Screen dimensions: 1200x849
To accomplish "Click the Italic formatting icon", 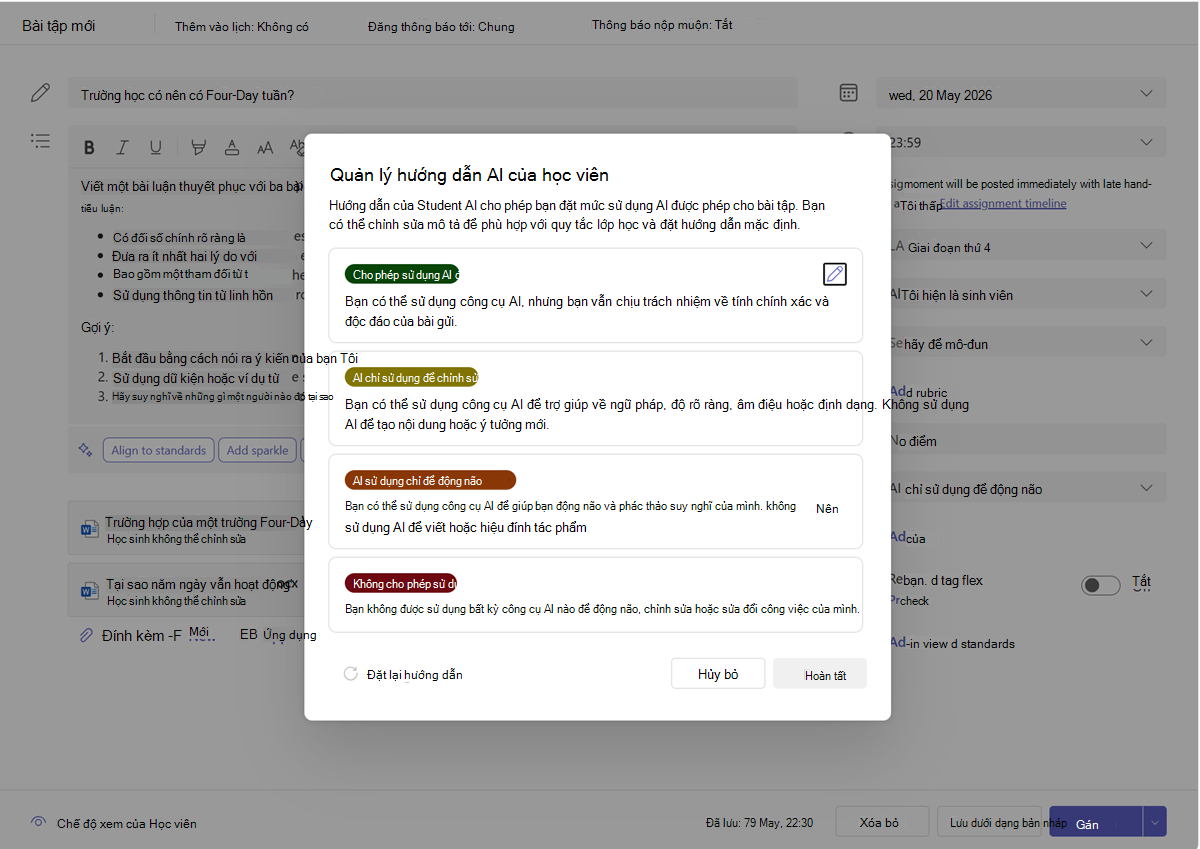I will (122, 148).
